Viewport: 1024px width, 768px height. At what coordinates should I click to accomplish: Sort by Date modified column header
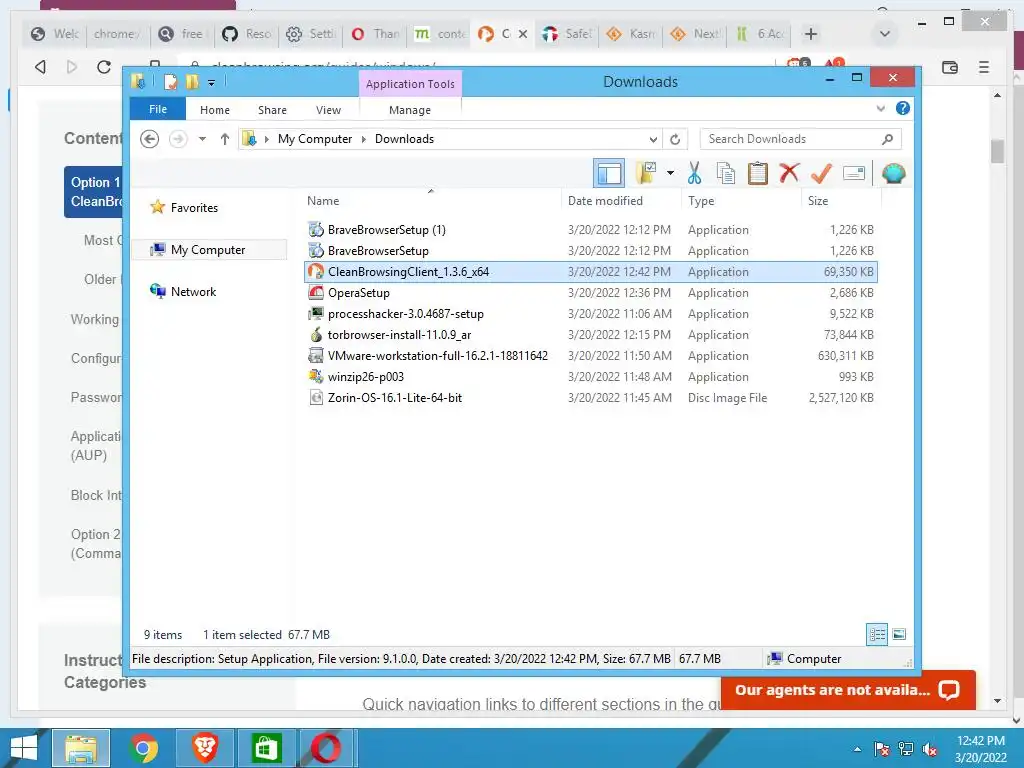621,200
